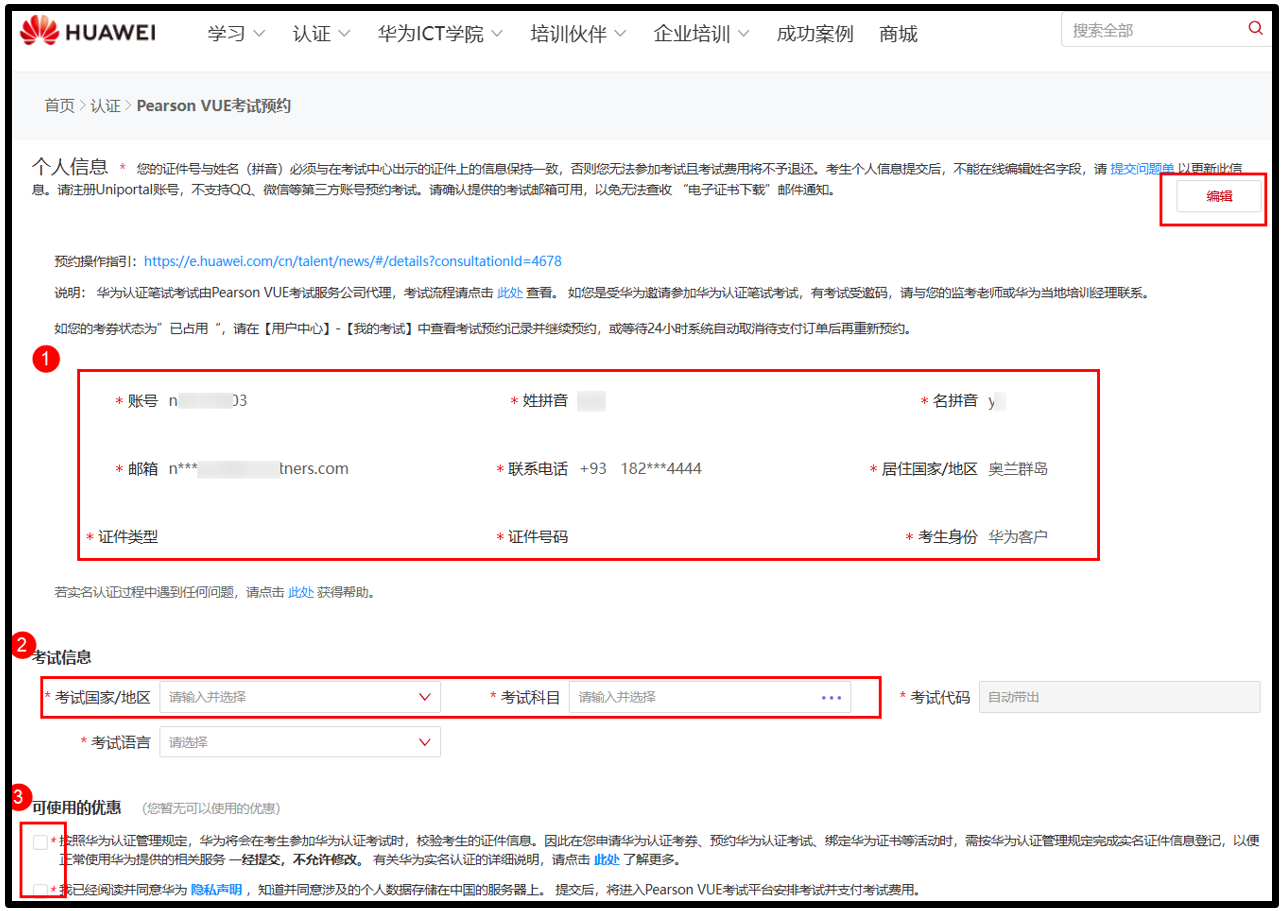
Task: Click the 认证 breadcrumb link
Action: click(105, 105)
